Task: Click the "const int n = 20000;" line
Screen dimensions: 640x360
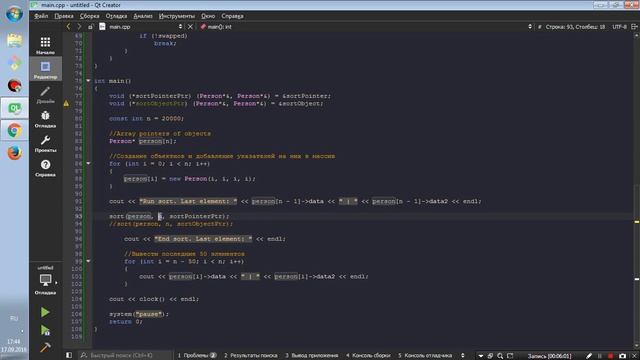Action: (146, 118)
